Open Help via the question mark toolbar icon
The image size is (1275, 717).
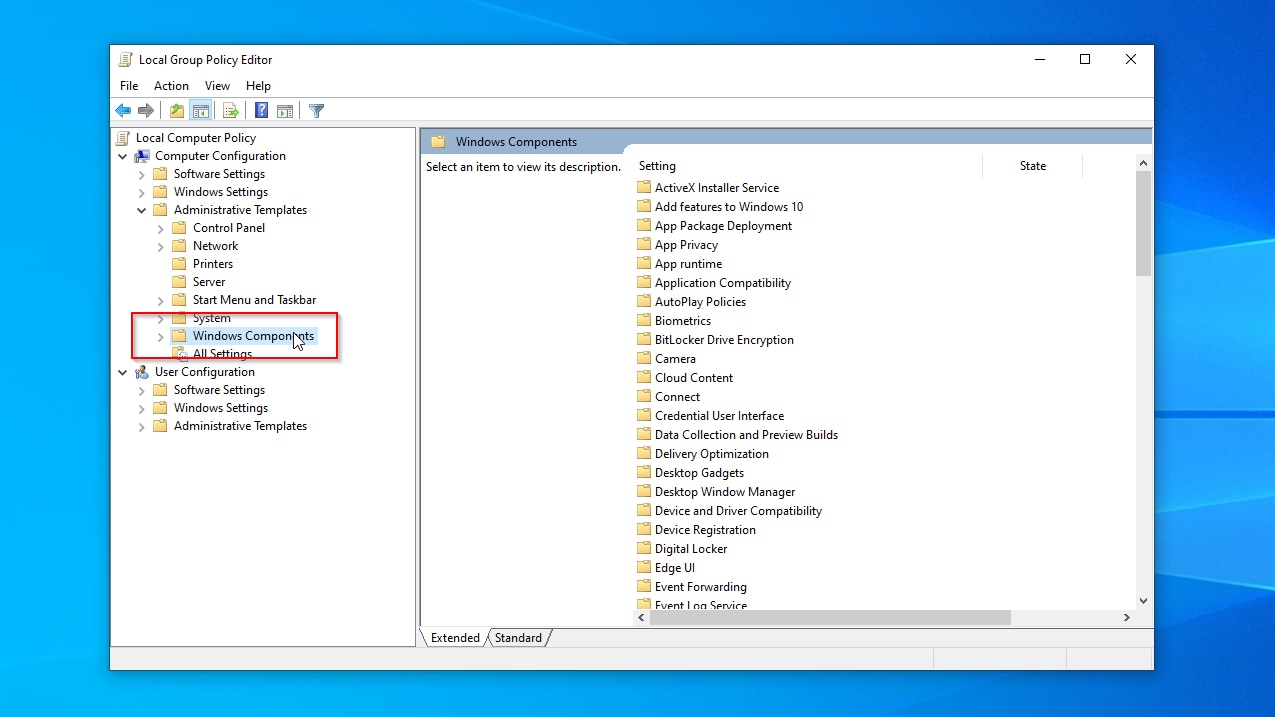262,111
